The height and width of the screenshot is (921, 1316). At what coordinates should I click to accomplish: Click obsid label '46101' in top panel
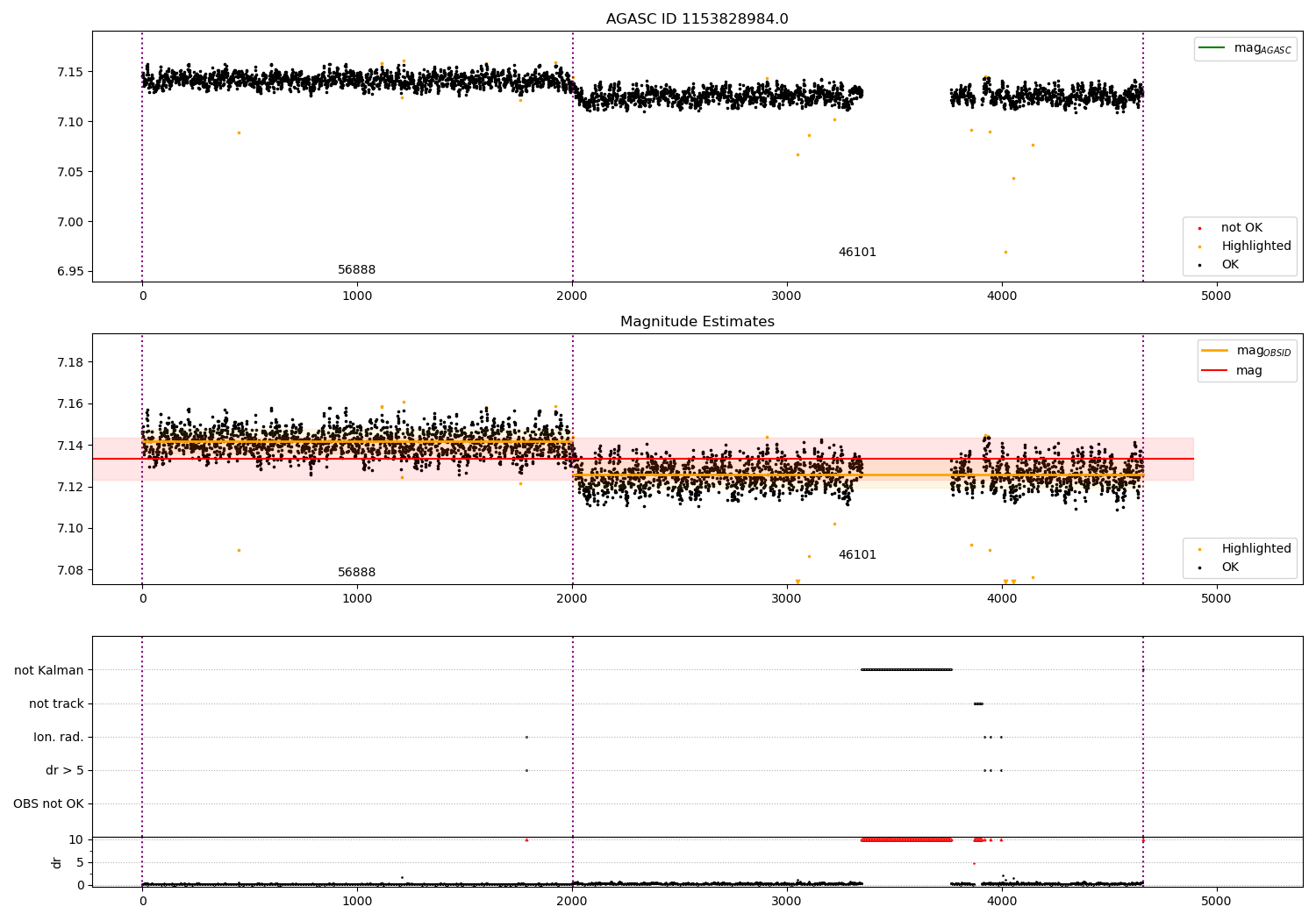point(857,252)
